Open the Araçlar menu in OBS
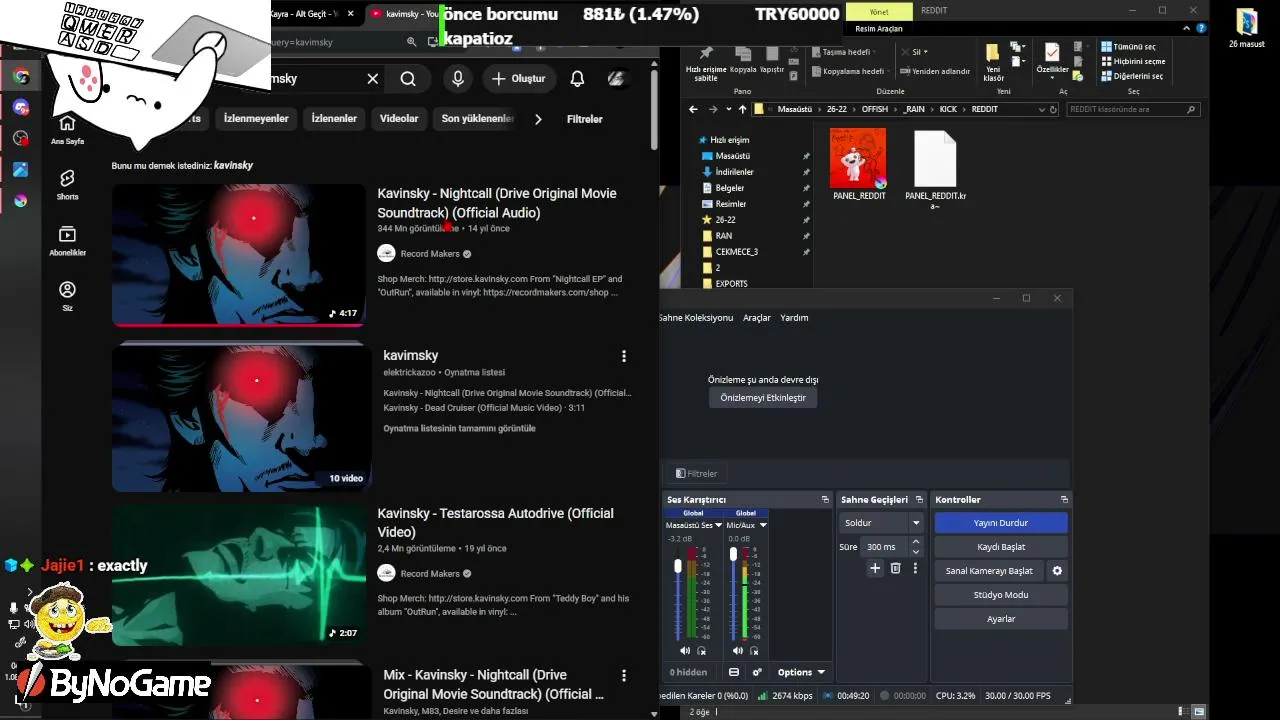This screenshot has width=1280, height=720. pos(757,318)
